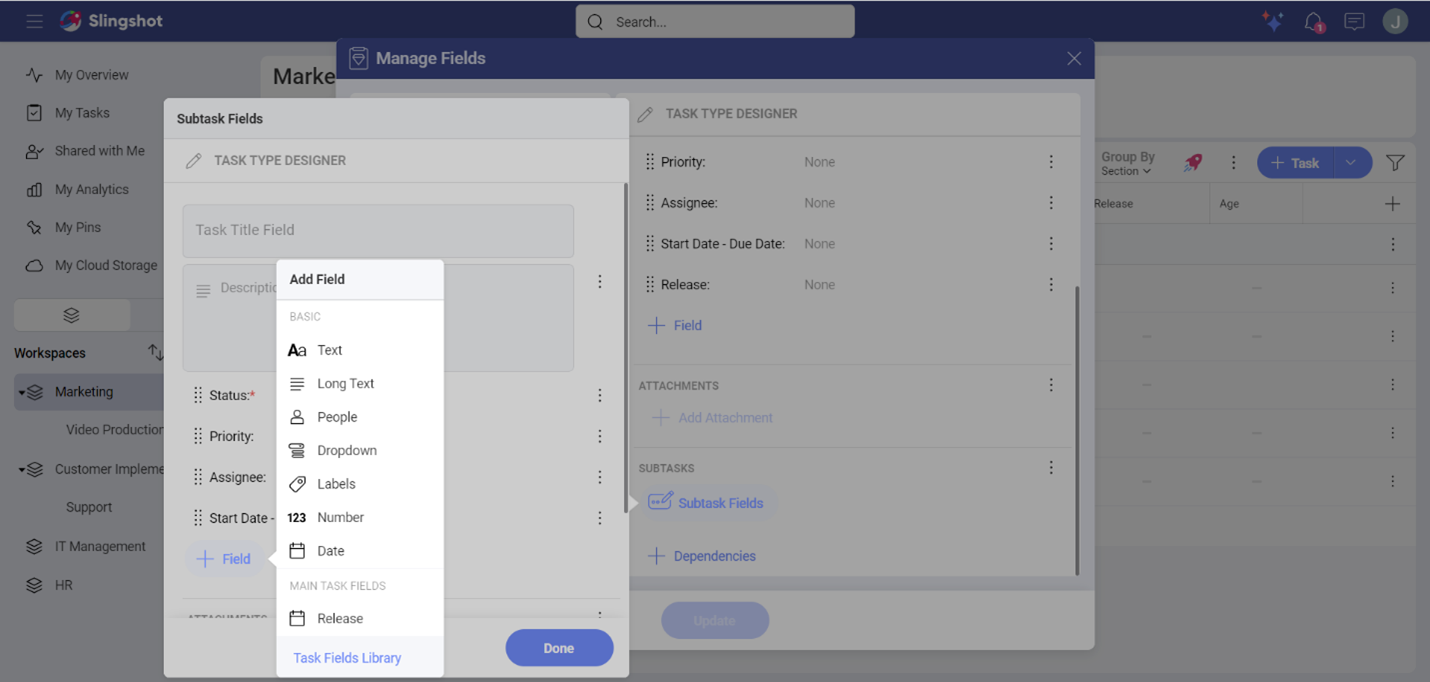Click in the Search box
Viewport: 1430px width, 682px height.
(x=715, y=21)
